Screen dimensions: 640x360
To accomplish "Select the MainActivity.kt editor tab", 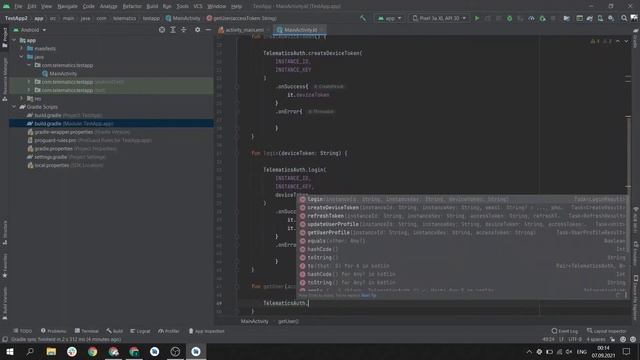I will pyautogui.click(x=300, y=30).
